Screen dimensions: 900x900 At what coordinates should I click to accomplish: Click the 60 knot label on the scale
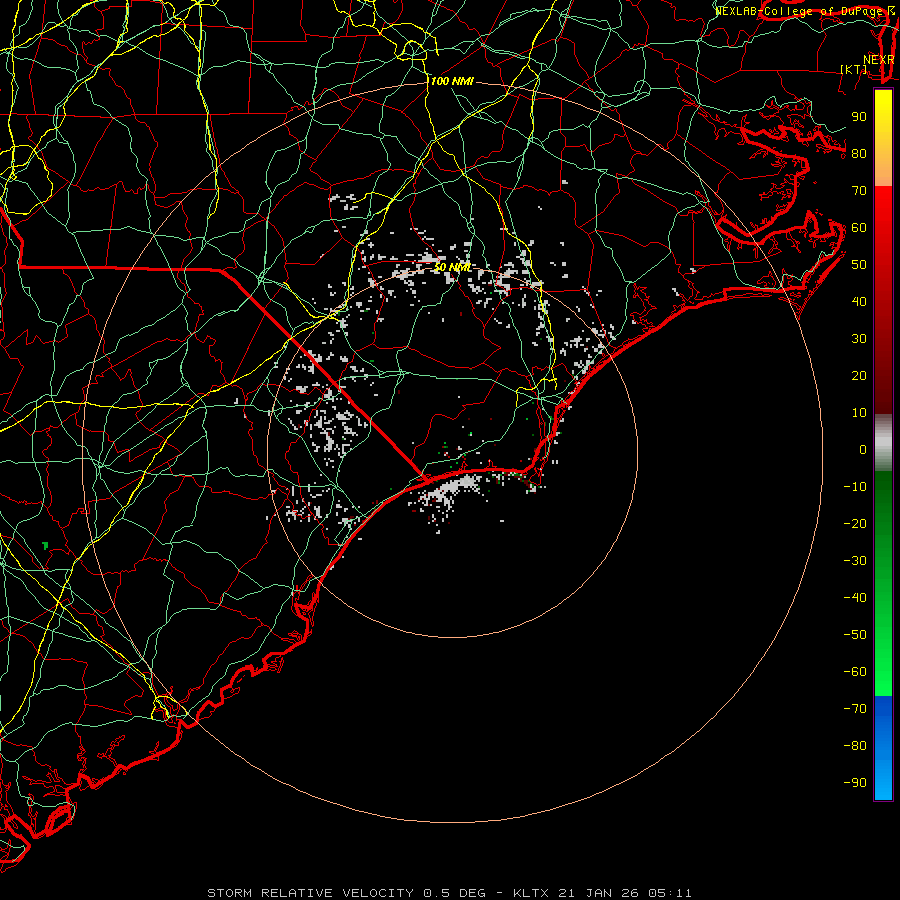(x=859, y=227)
